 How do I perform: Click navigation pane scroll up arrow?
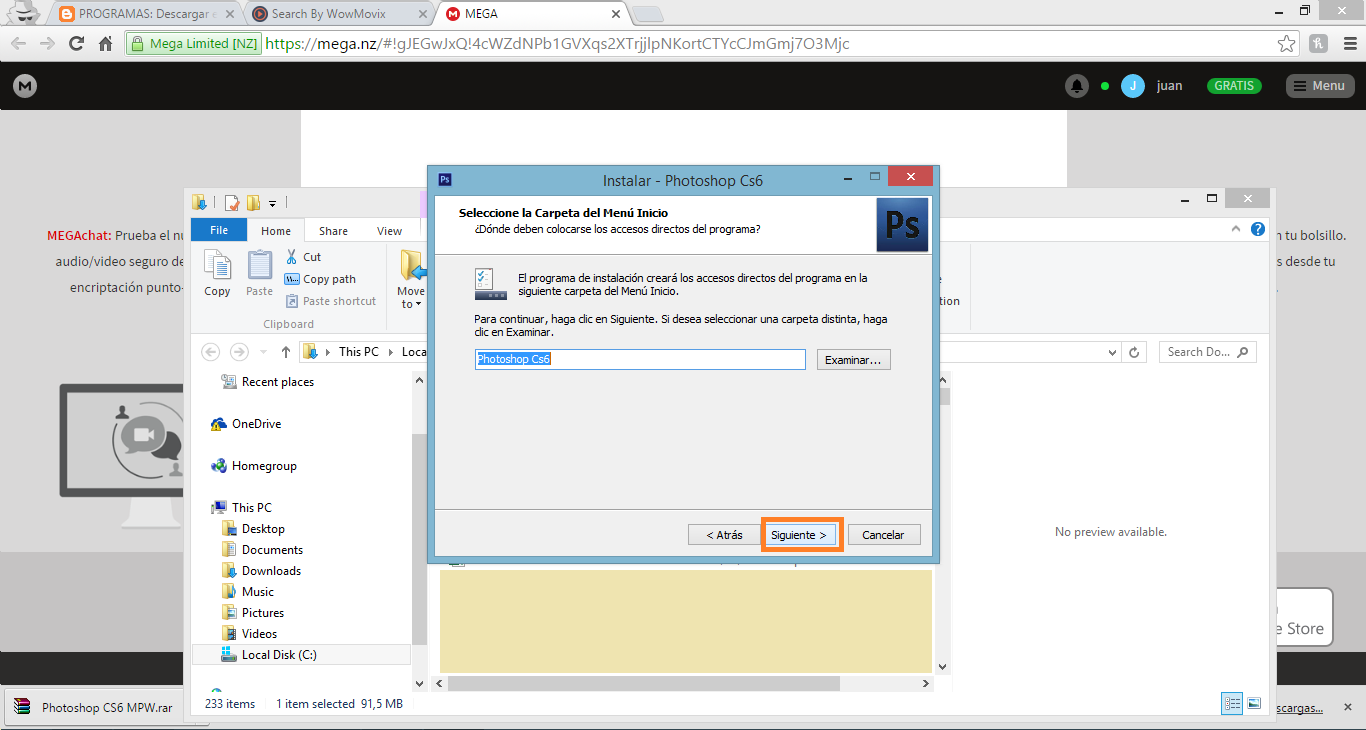pyautogui.click(x=420, y=378)
